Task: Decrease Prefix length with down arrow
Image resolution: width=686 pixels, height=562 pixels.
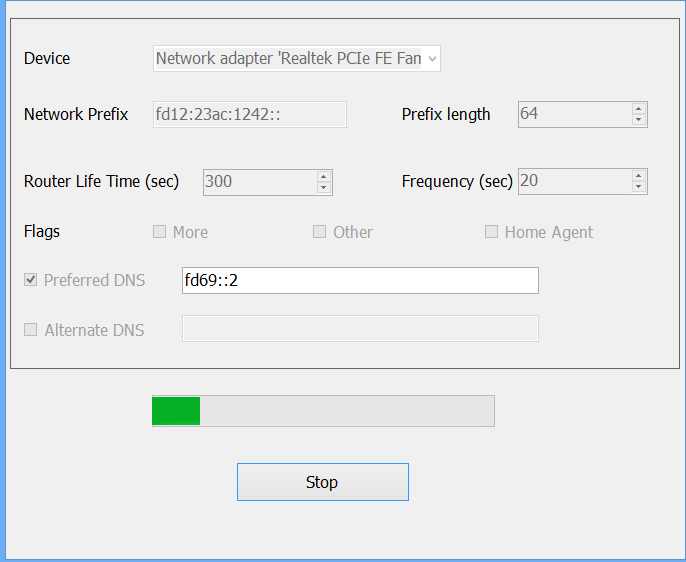Action: (639, 120)
